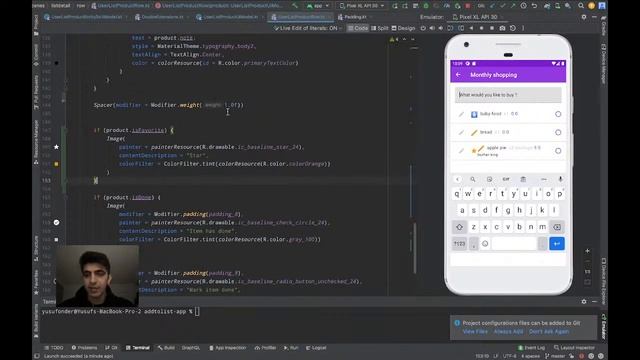Click the Always Add link in notification

[x=508, y=331]
